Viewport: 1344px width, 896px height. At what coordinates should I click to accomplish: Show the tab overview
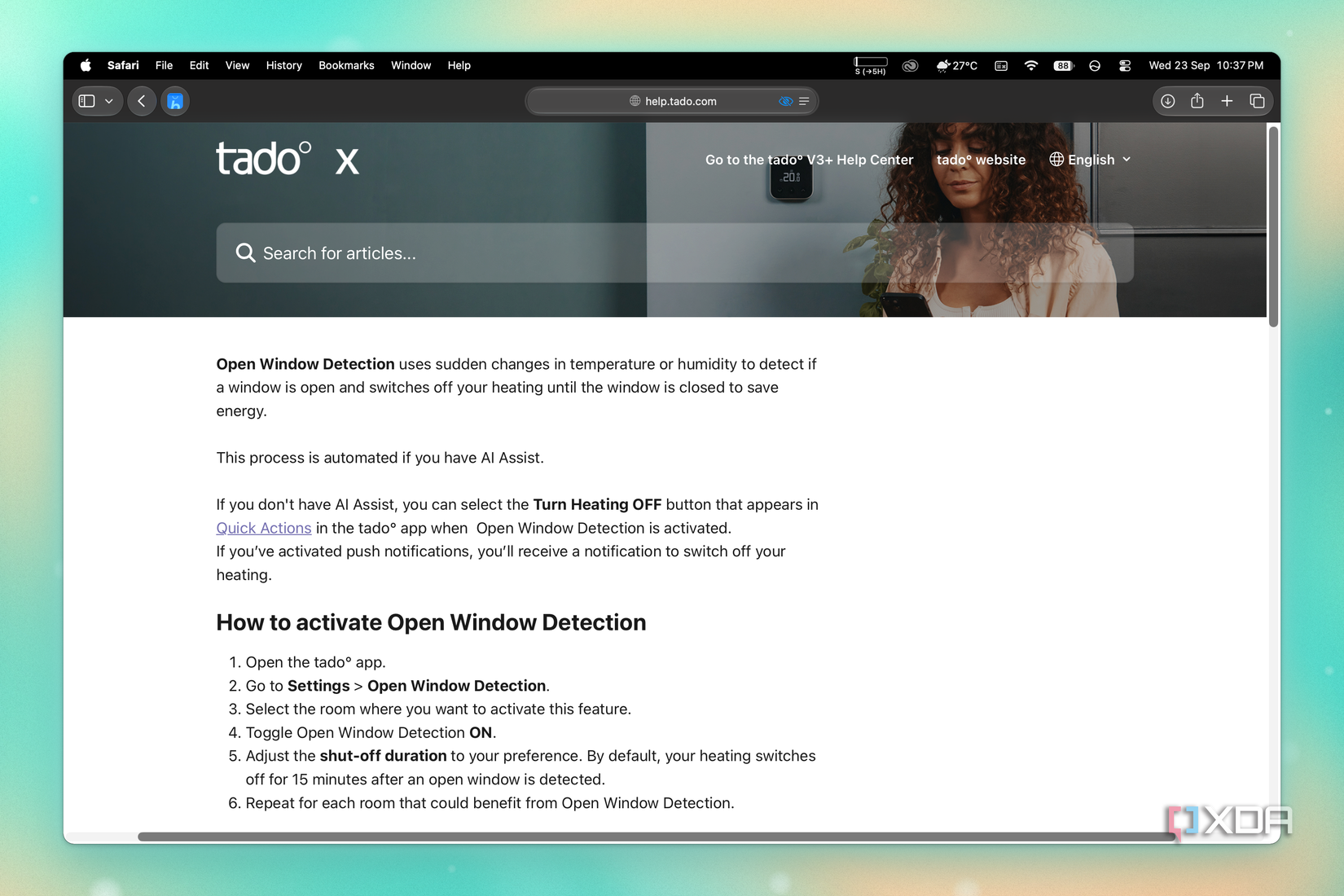click(1257, 101)
